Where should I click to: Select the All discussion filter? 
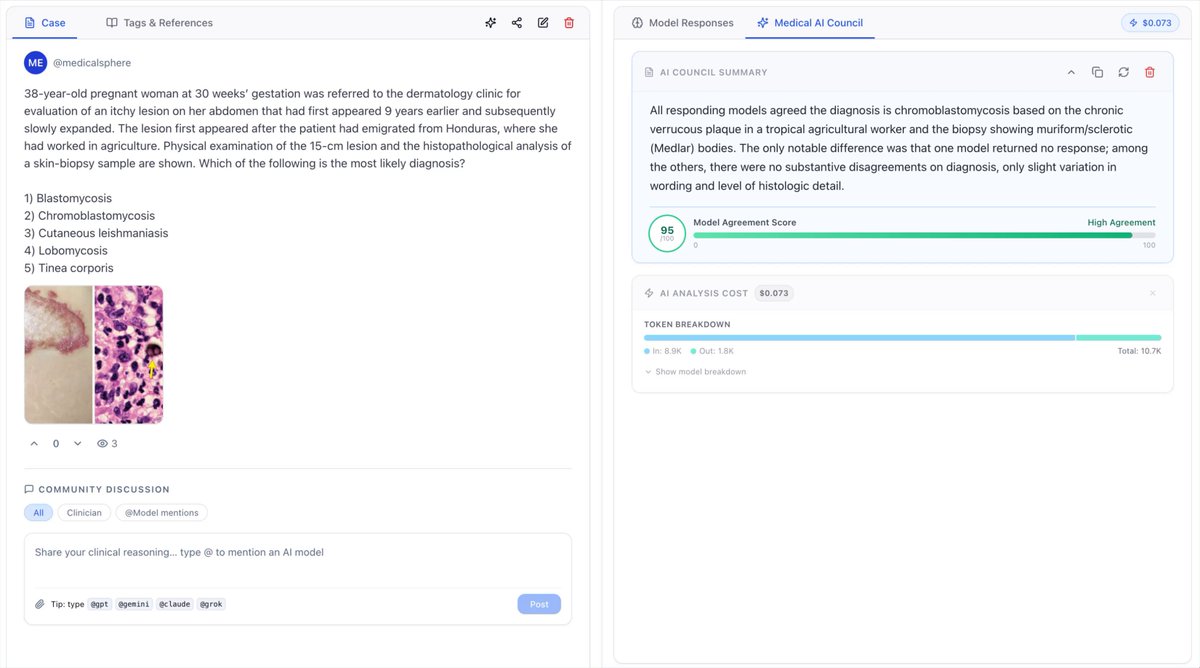(x=38, y=513)
